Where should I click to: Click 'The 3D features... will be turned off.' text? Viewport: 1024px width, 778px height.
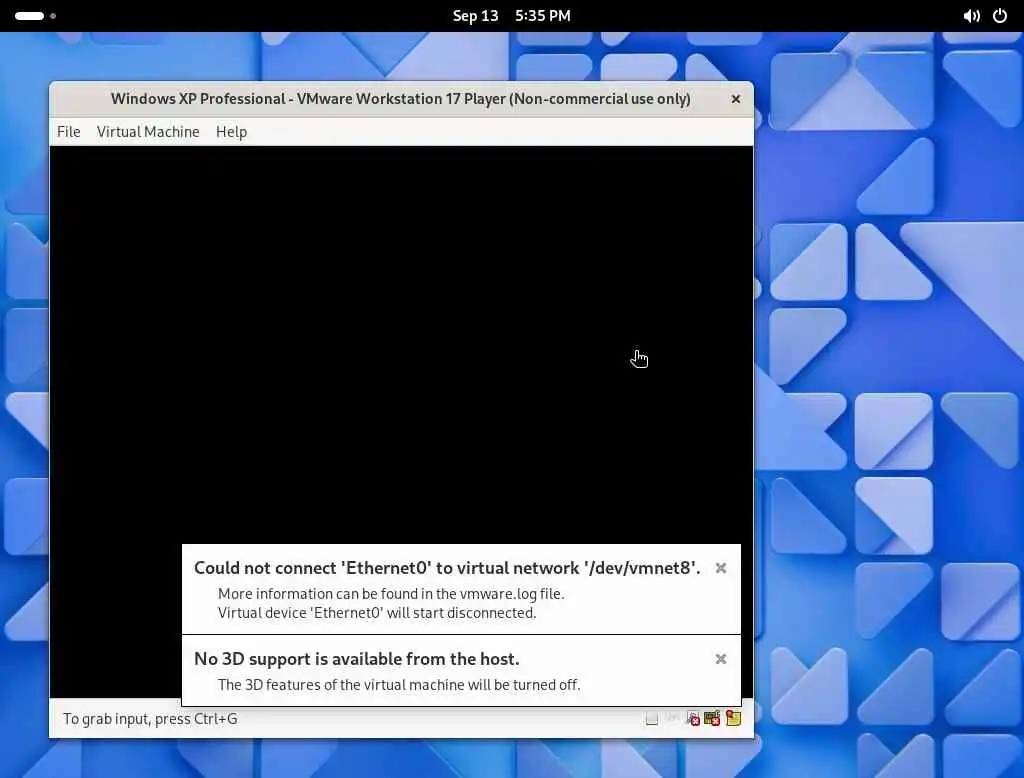[398, 685]
